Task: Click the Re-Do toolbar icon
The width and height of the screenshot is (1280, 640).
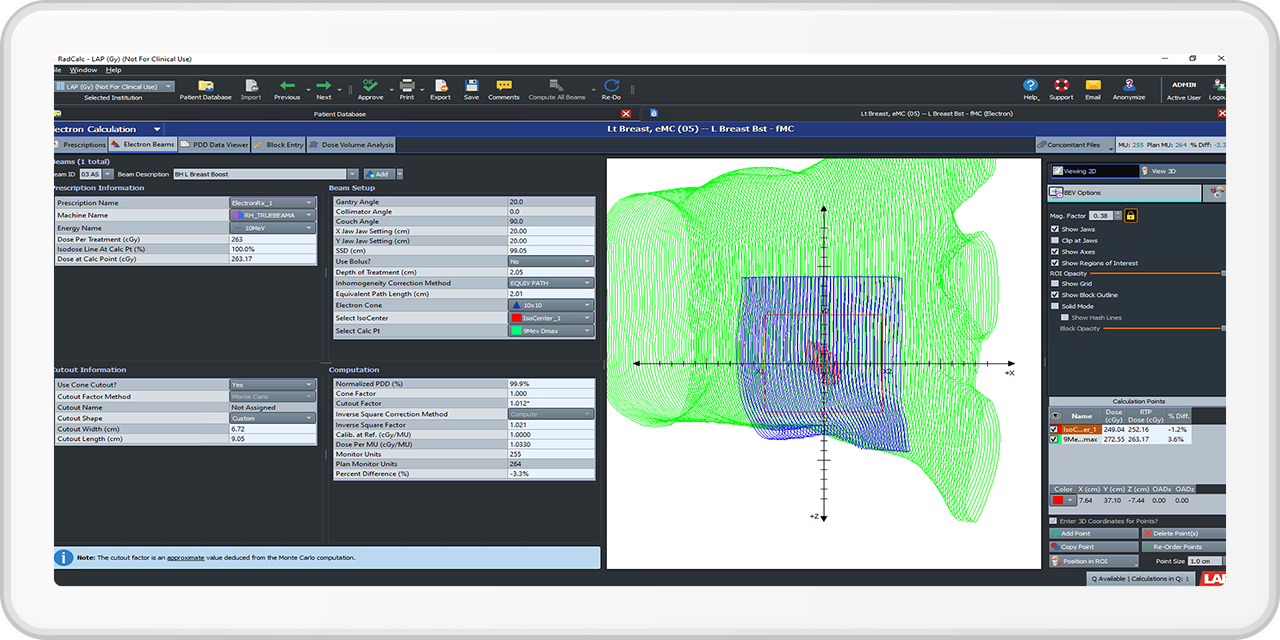Action: [x=611, y=86]
